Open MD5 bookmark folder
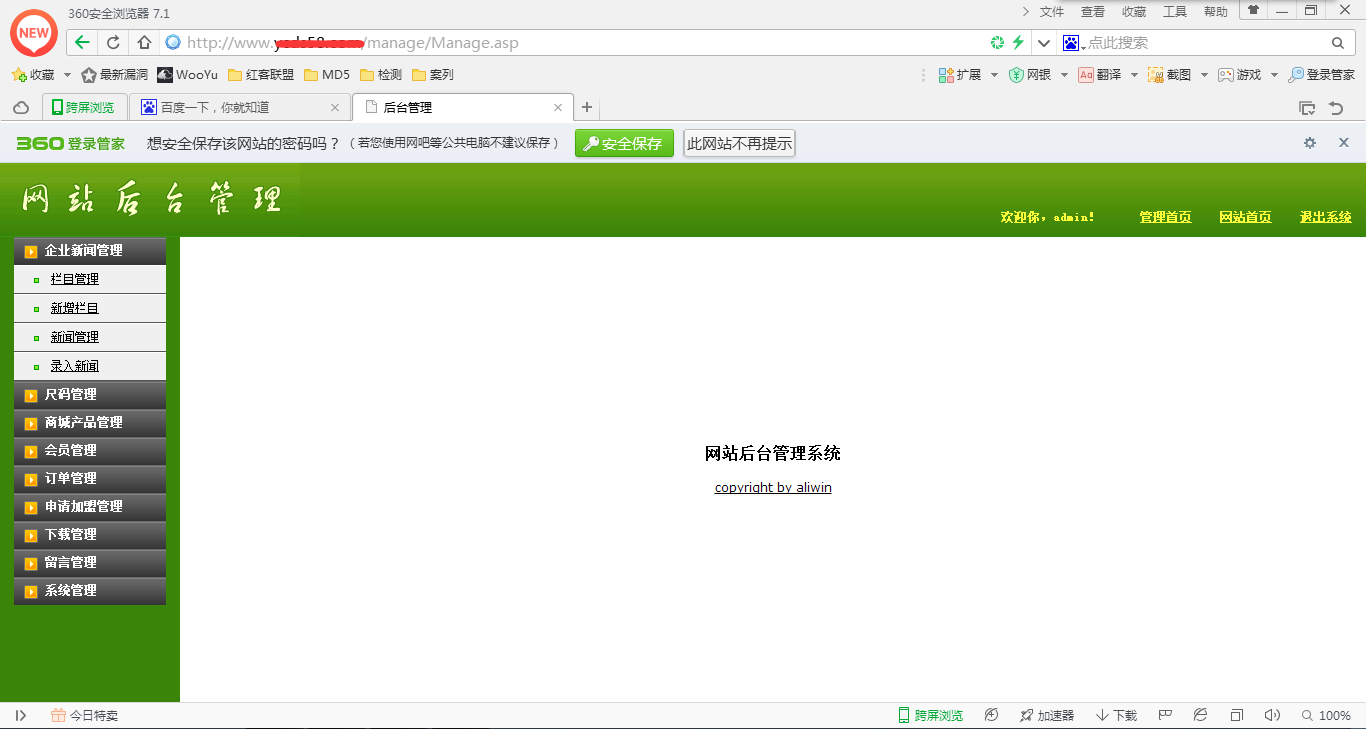 327,75
